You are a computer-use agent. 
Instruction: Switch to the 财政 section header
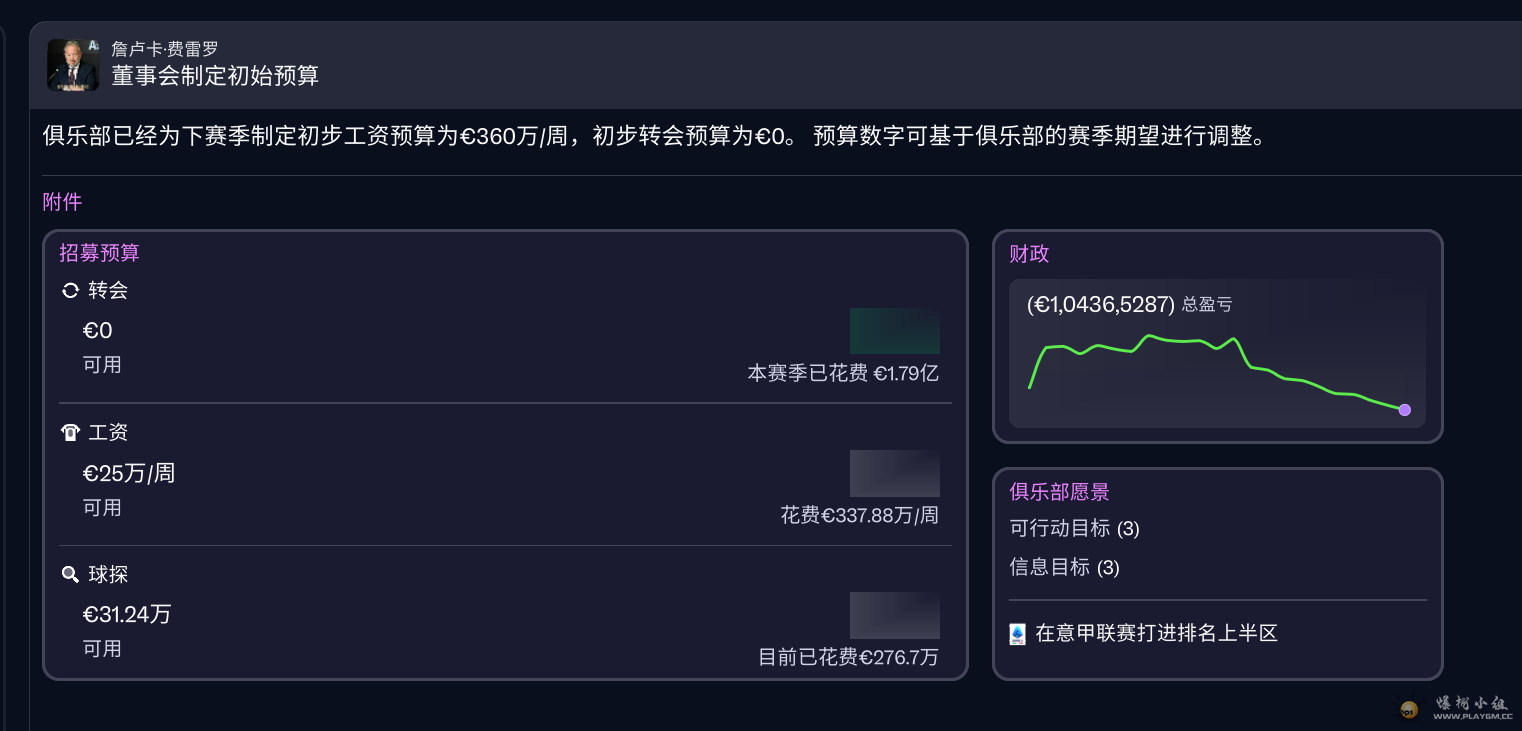click(1029, 254)
